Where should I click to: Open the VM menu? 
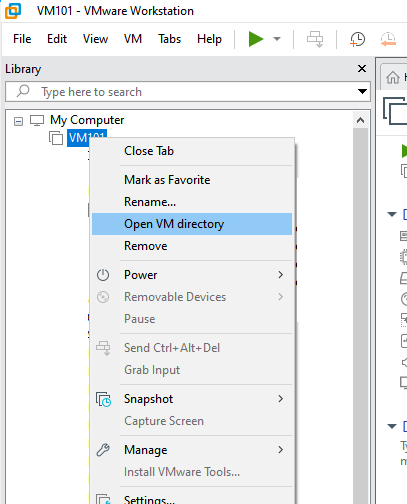tap(133, 39)
